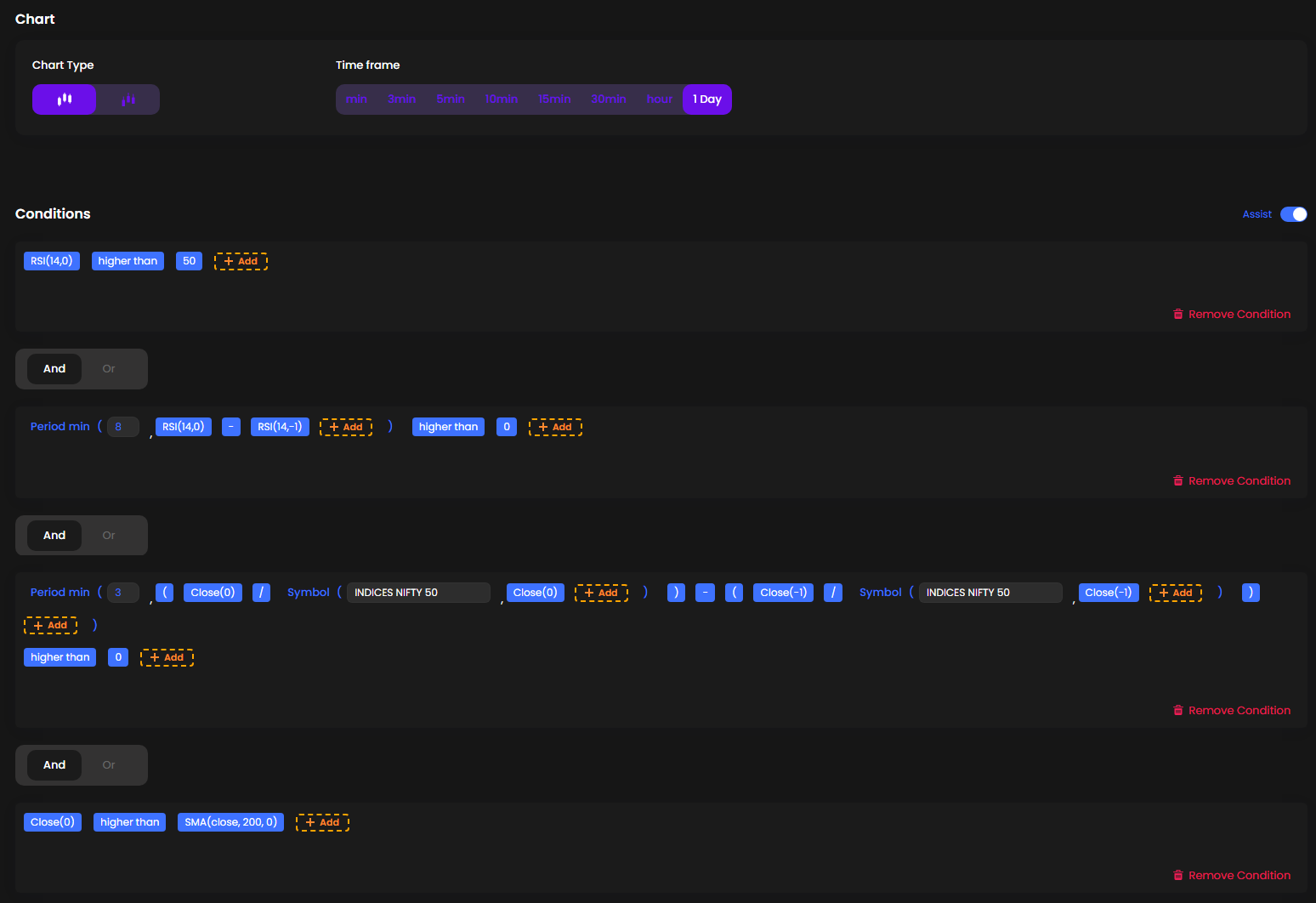Click the Add icon after the 50 value
The width and height of the screenshot is (1316, 903).
pos(241,261)
